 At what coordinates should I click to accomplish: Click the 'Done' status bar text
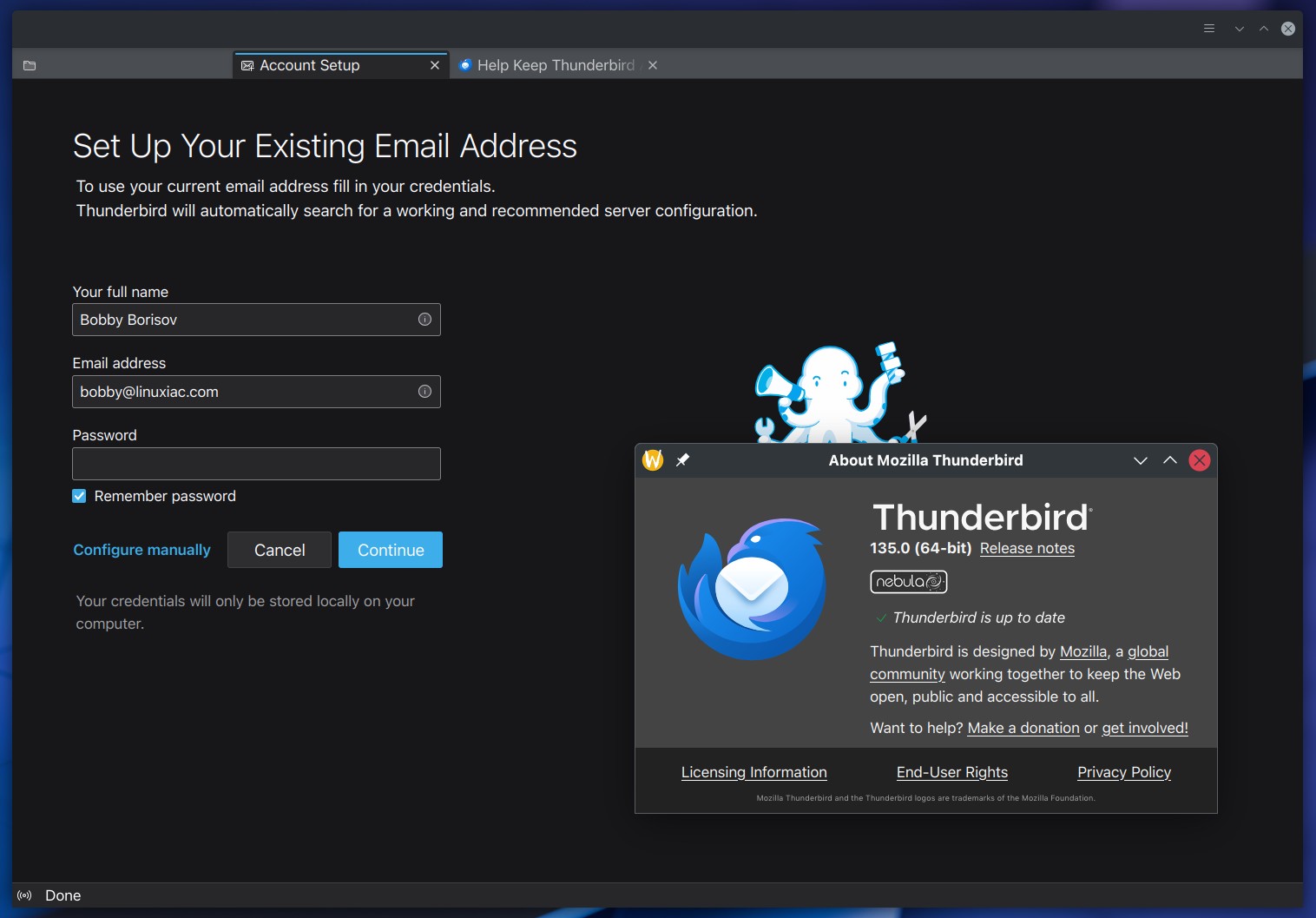tap(63, 895)
